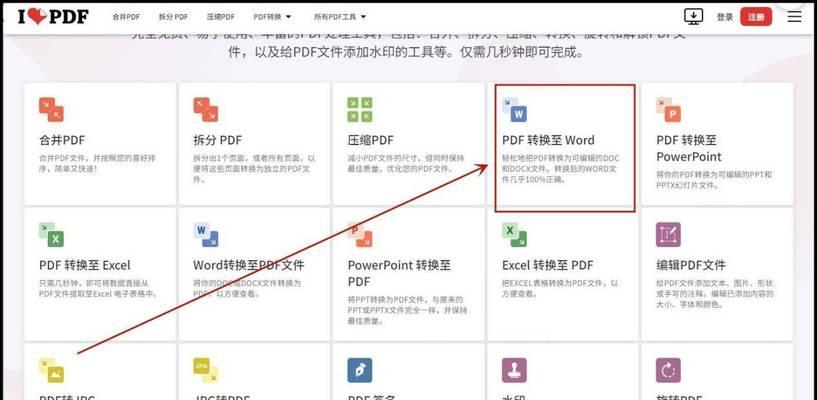This screenshot has height=400, width=817.
Task: Click the 水印 stamp icon
Action: pos(514,370)
